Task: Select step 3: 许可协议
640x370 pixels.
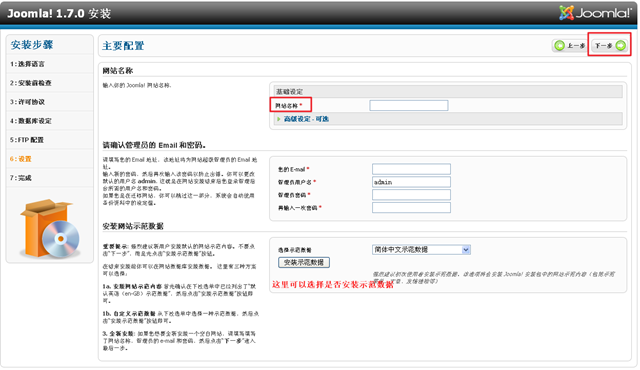Action: [x=27, y=102]
